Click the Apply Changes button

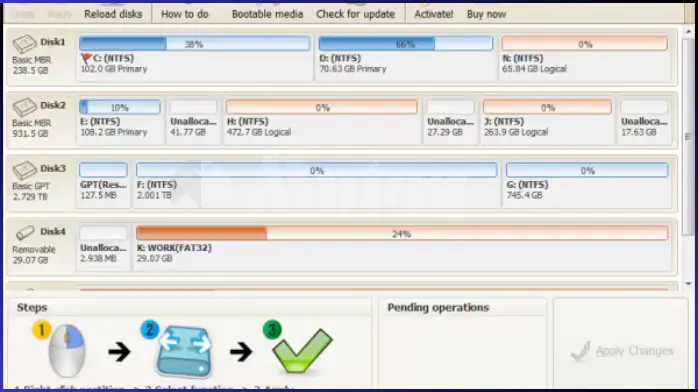[x=621, y=351]
